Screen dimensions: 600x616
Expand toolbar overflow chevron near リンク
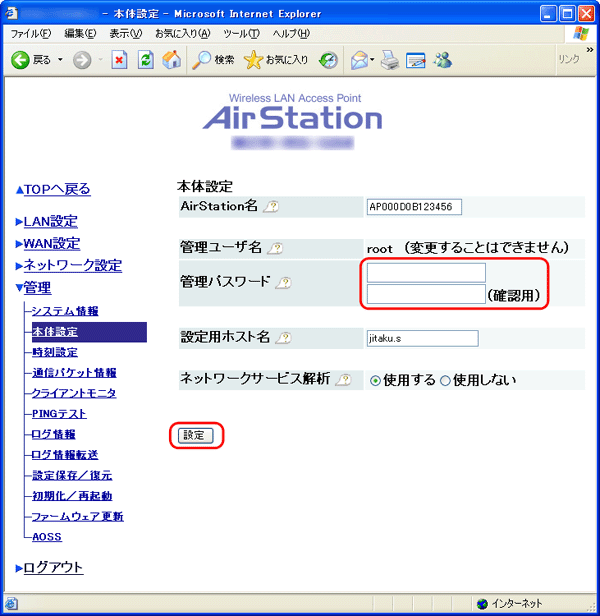pyautogui.click(x=589, y=50)
